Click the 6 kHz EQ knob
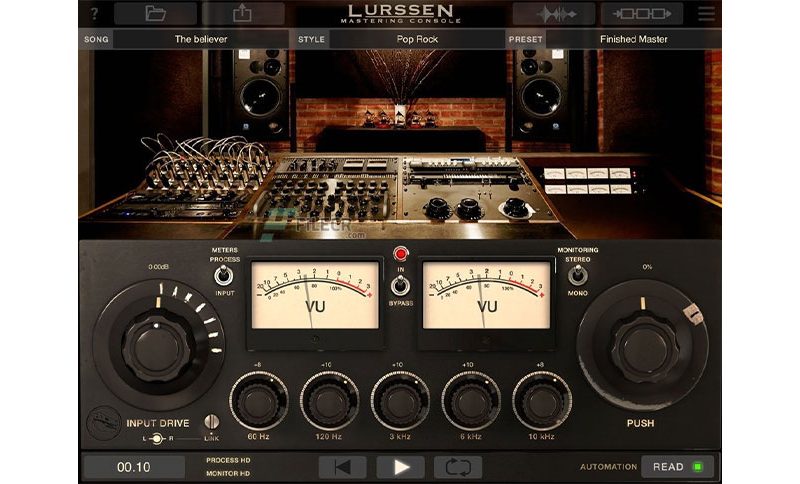This screenshot has height=484, width=800. click(x=471, y=401)
